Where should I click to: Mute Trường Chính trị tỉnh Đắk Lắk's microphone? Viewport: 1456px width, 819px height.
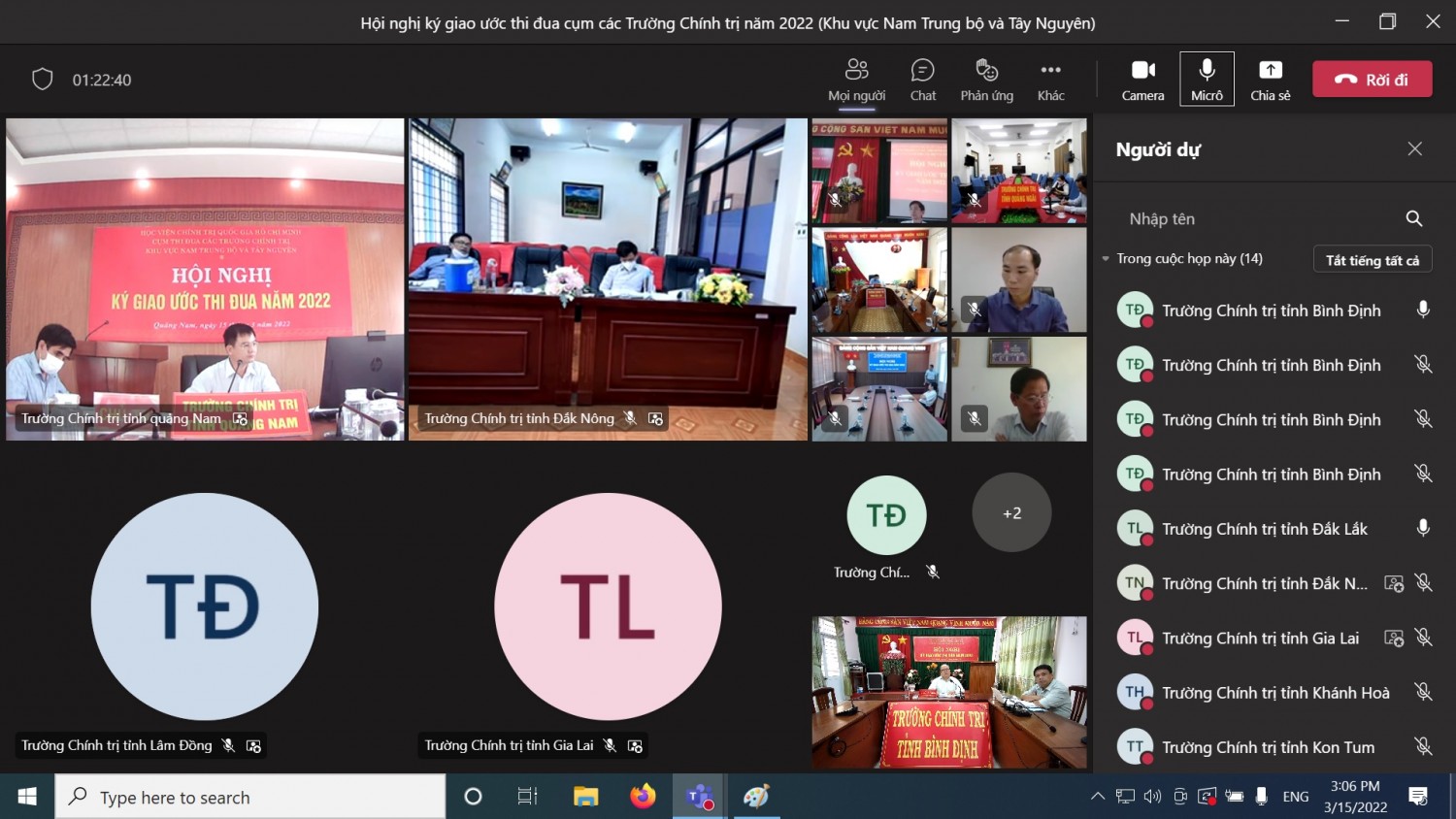pyautogui.click(x=1424, y=528)
